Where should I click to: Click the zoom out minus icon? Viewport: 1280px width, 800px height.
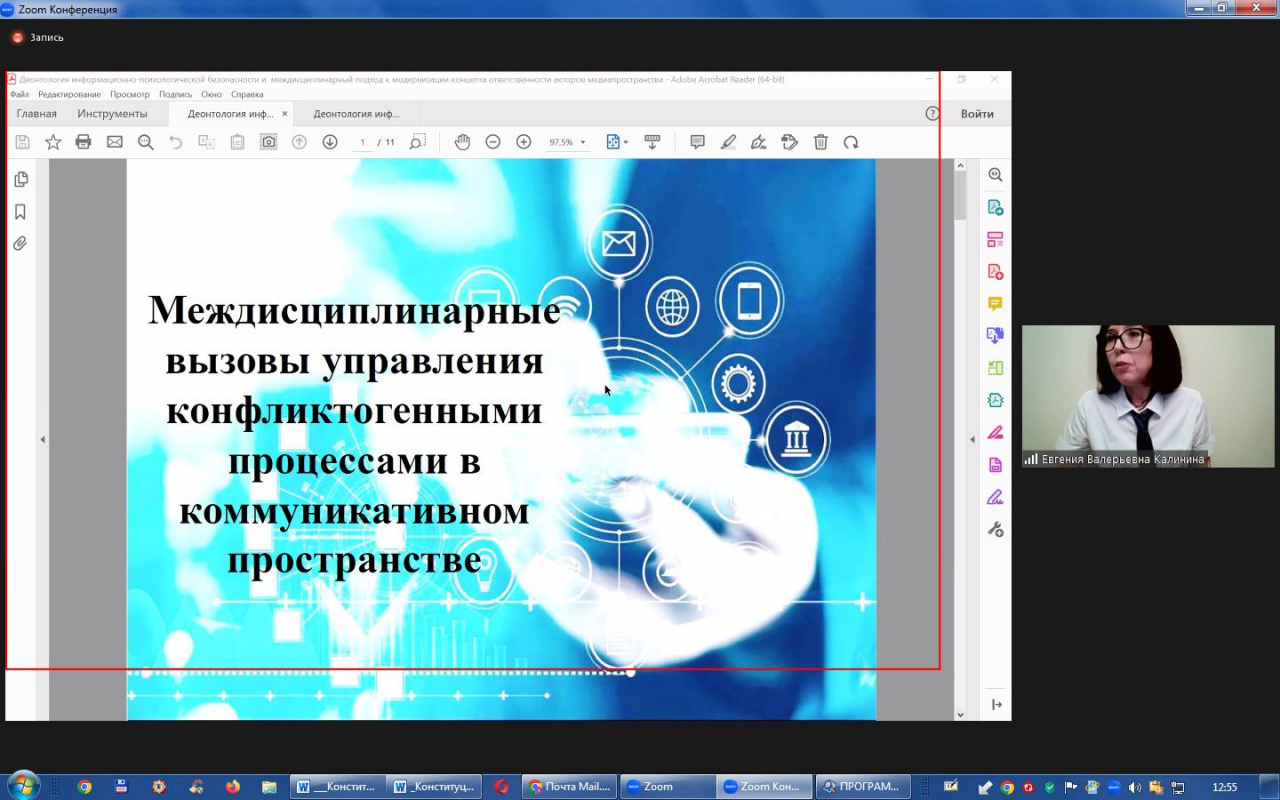pyautogui.click(x=493, y=142)
